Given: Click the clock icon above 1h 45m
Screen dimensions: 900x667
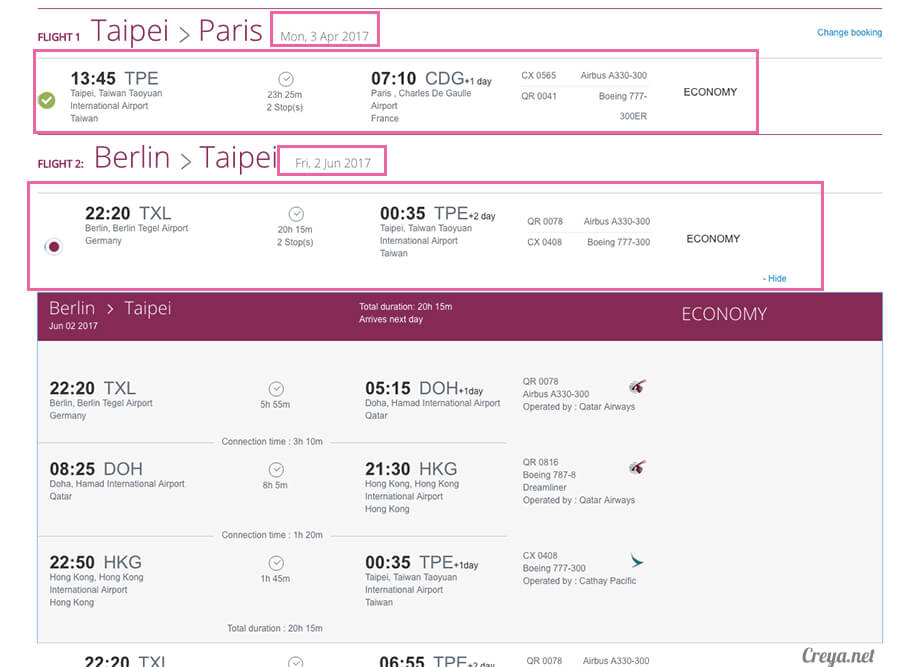Looking at the screenshot, I should [x=276, y=563].
